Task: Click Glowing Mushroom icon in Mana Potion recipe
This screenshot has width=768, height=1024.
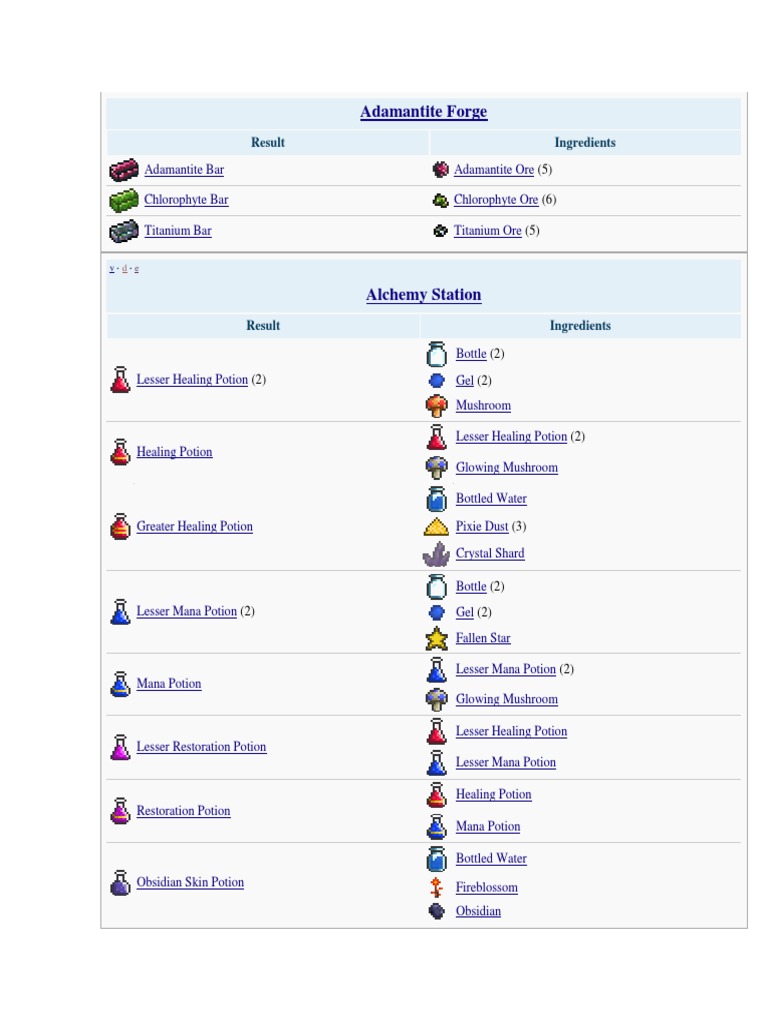Action: (x=436, y=699)
